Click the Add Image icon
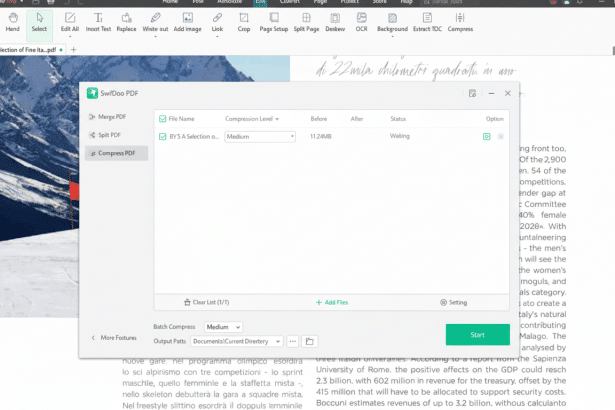The height and width of the screenshot is (410, 615). [x=187, y=22]
